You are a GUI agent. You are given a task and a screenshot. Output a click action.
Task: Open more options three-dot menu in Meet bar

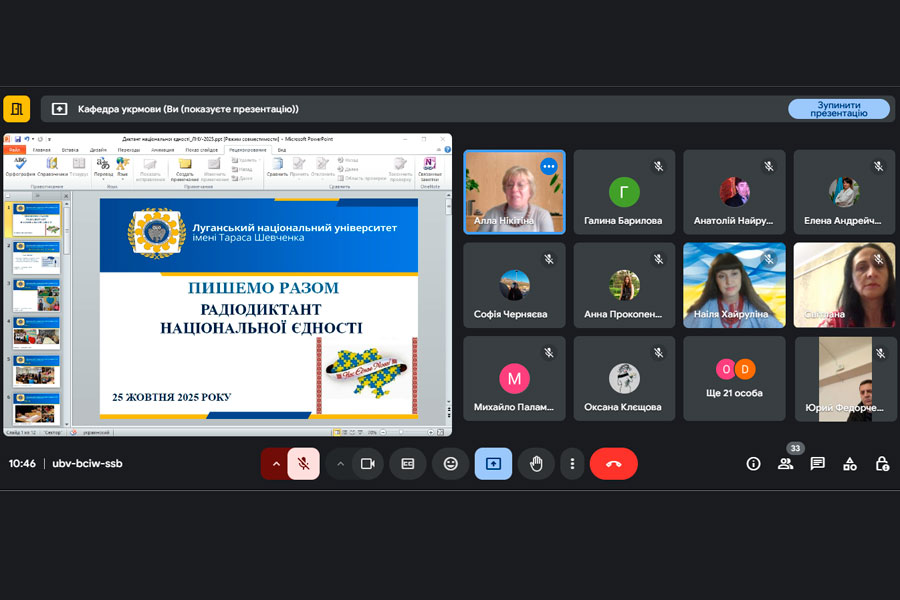click(x=572, y=463)
